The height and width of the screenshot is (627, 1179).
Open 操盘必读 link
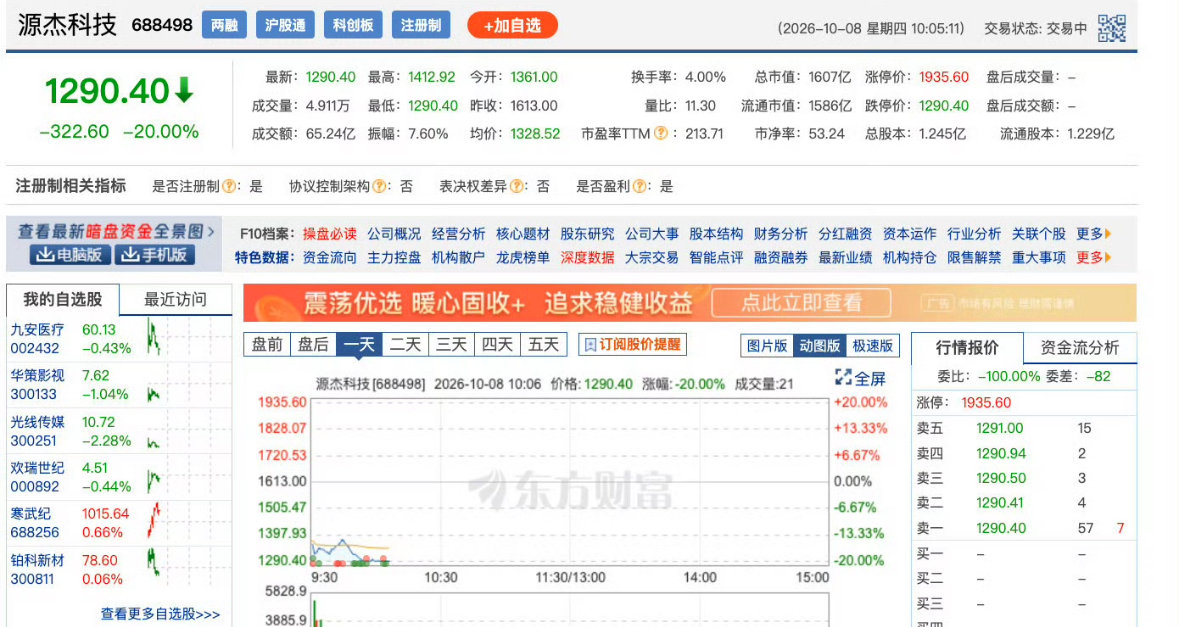(x=329, y=234)
